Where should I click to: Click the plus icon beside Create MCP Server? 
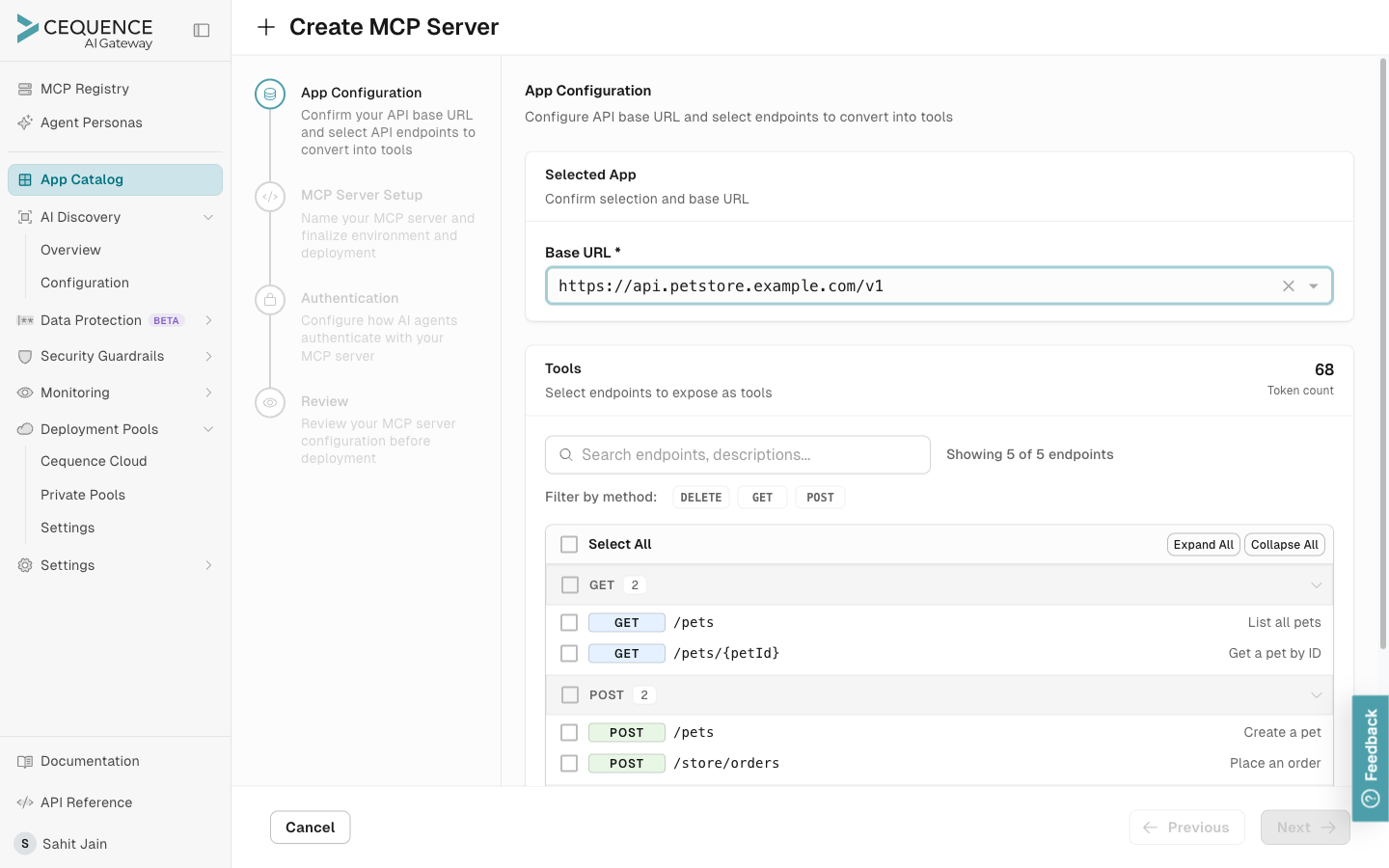[266, 27]
